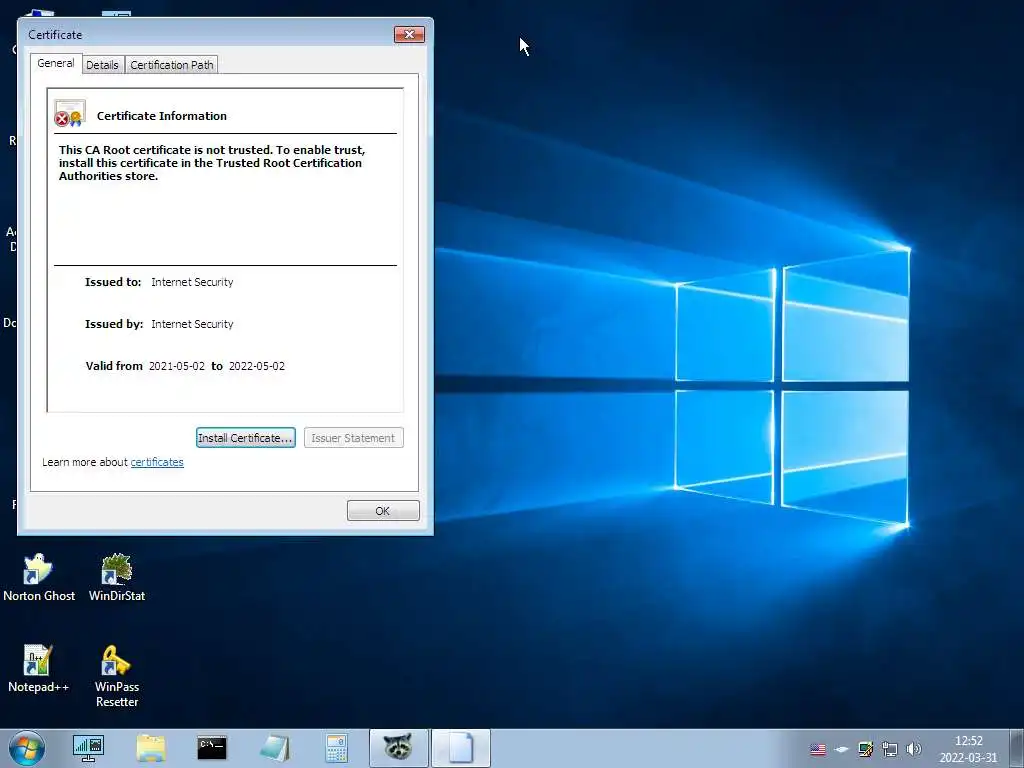The image size is (1024, 768).
Task: Open the Windows Start menu orb
Action: pyautogui.click(x=27, y=748)
